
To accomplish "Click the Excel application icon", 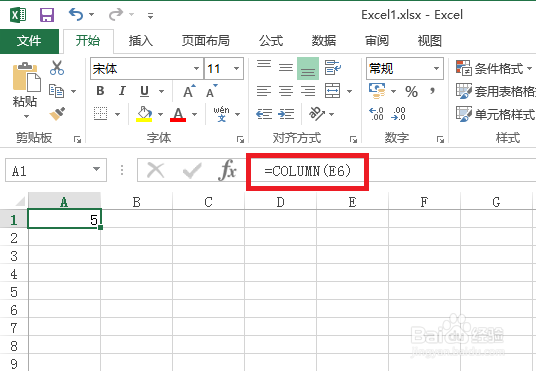I will click(18, 15).
